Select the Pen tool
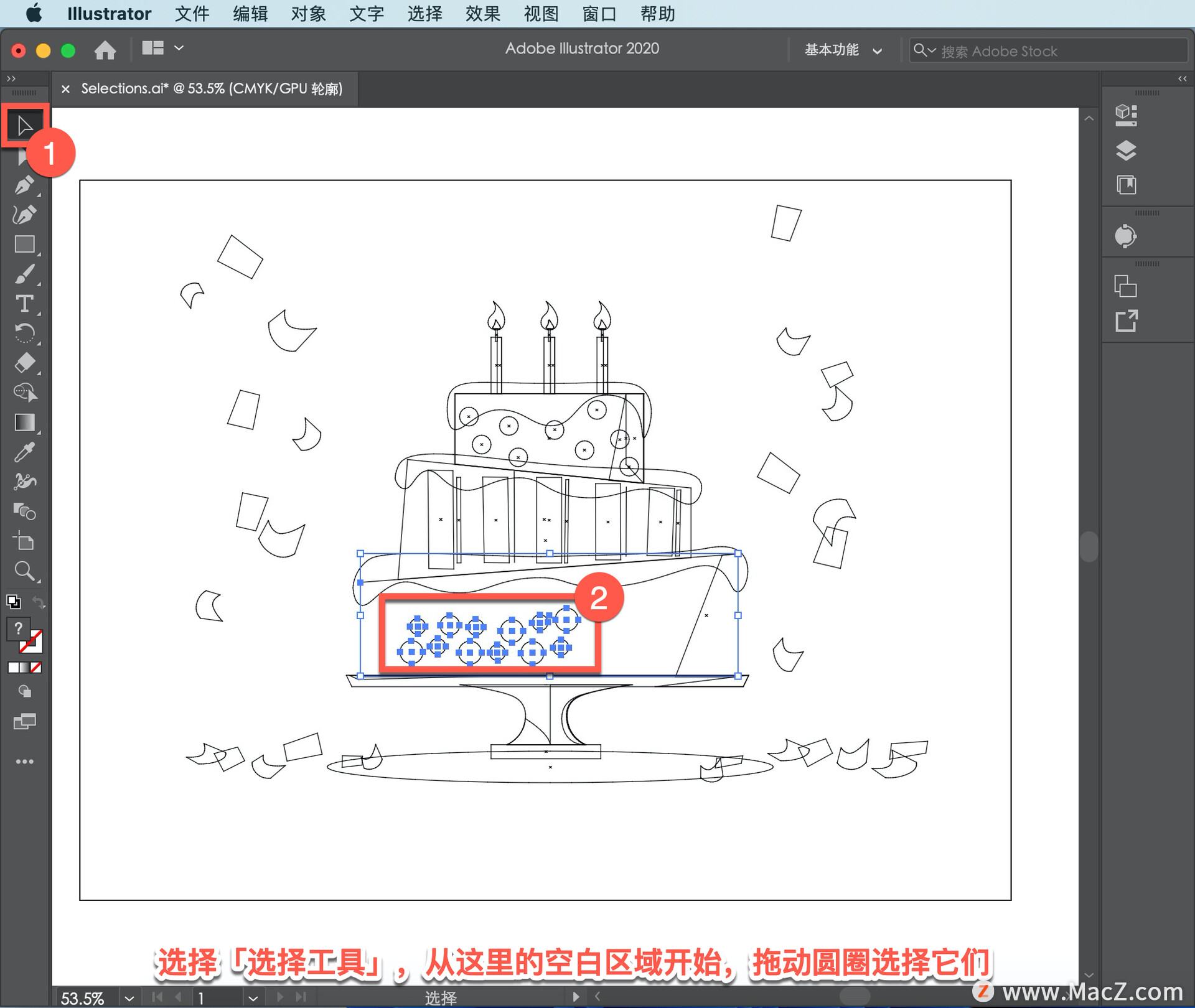The image size is (1195, 1008). click(x=24, y=185)
